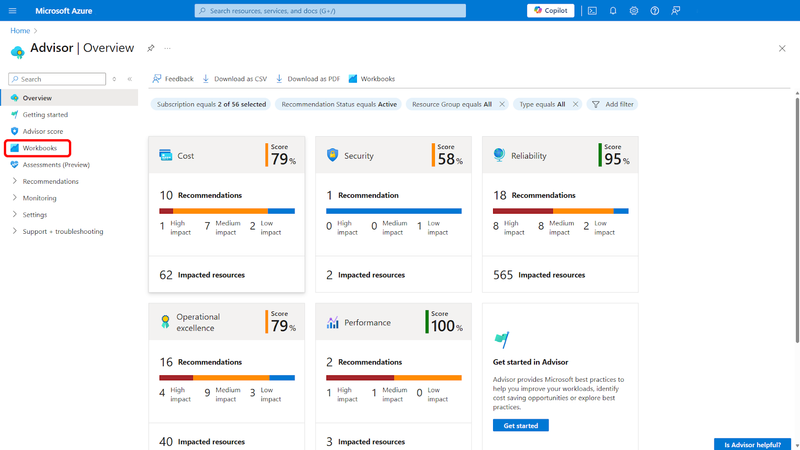Collapse the sidebar with the double chevron

click(130, 79)
